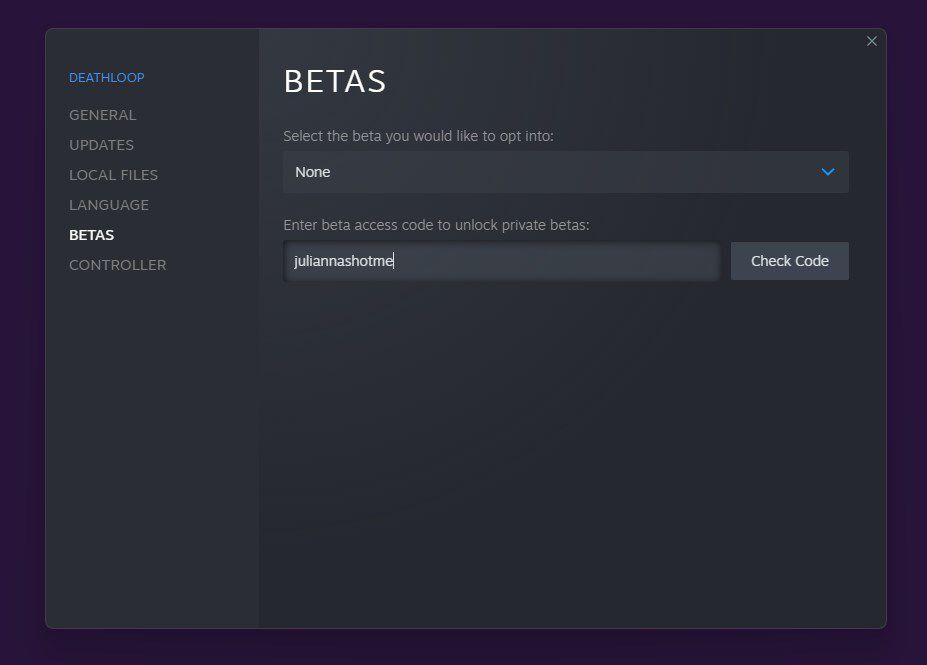
Task: Open the beta selection dropdown showing None
Action: tap(565, 172)
